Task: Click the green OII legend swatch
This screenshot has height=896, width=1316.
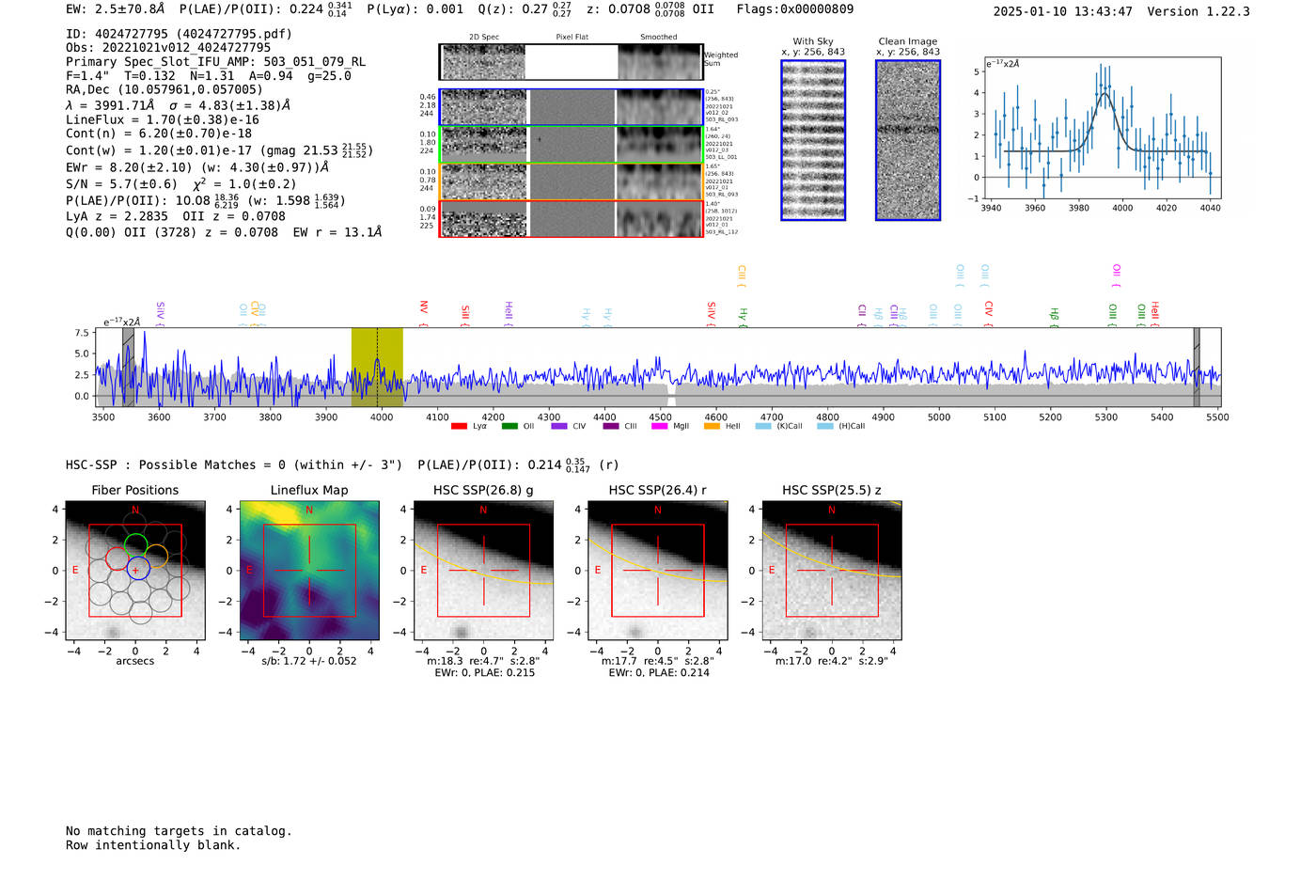Action: tap(509, 427)
